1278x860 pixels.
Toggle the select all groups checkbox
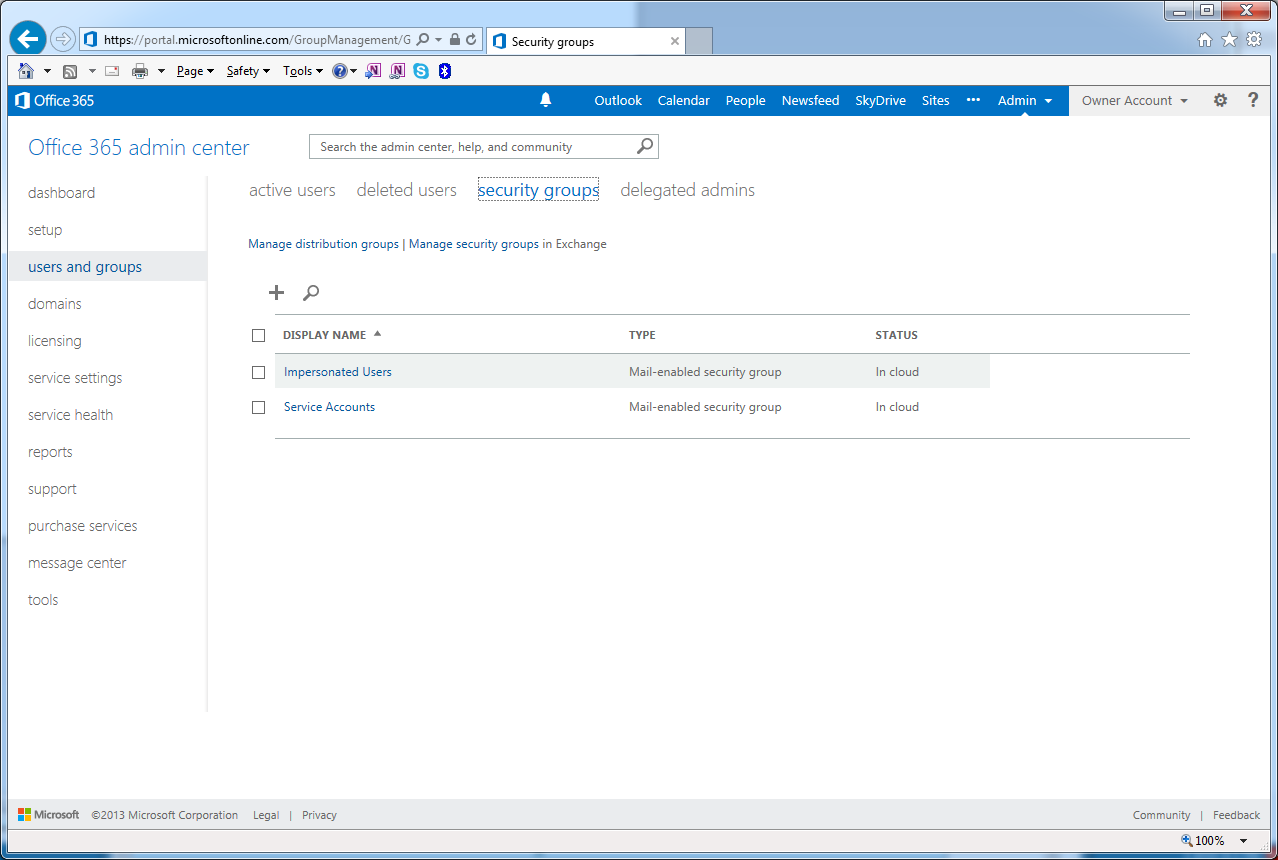(x=258, y=335)
